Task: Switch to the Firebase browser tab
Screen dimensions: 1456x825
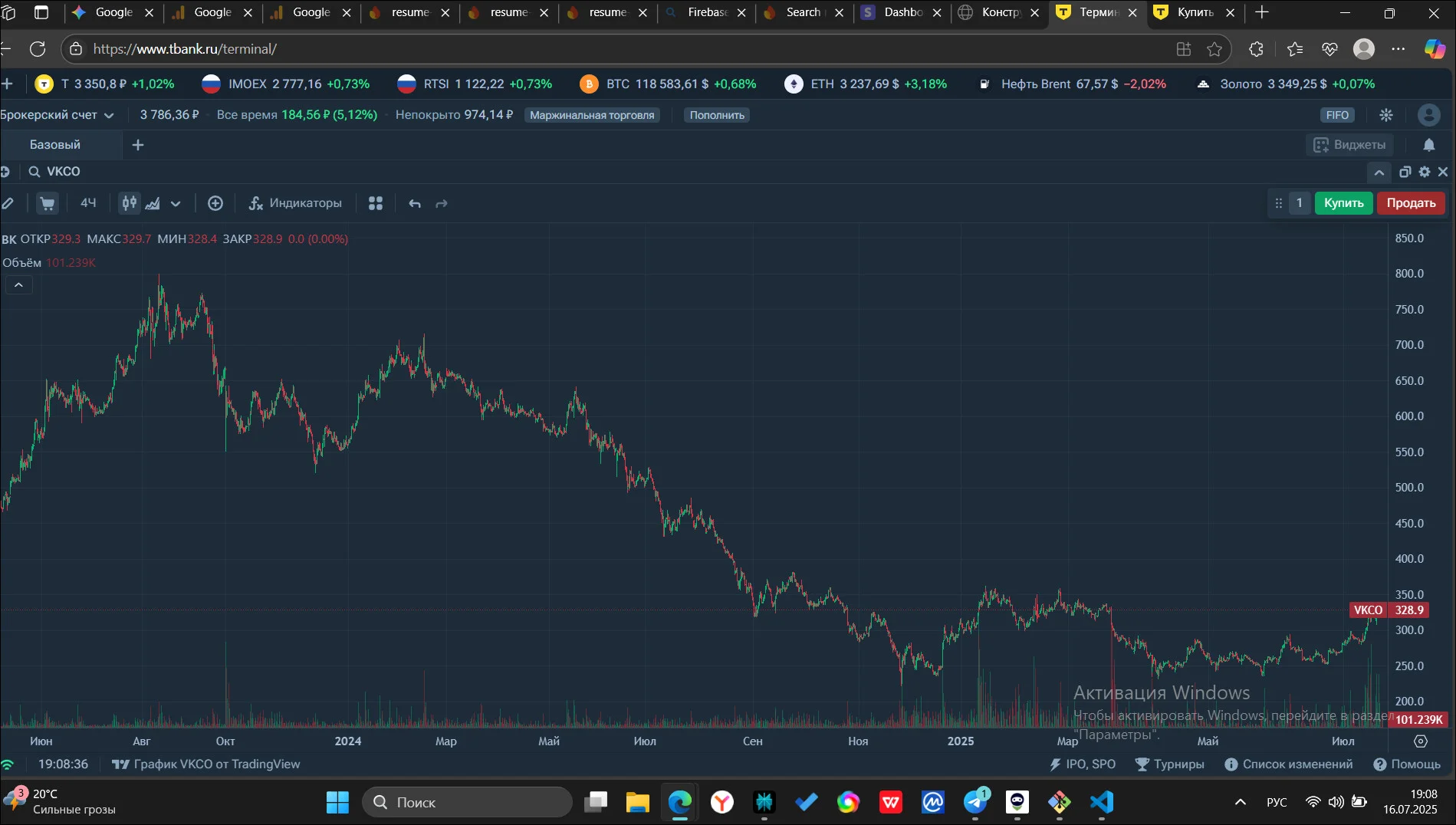Action: point(706,12)
